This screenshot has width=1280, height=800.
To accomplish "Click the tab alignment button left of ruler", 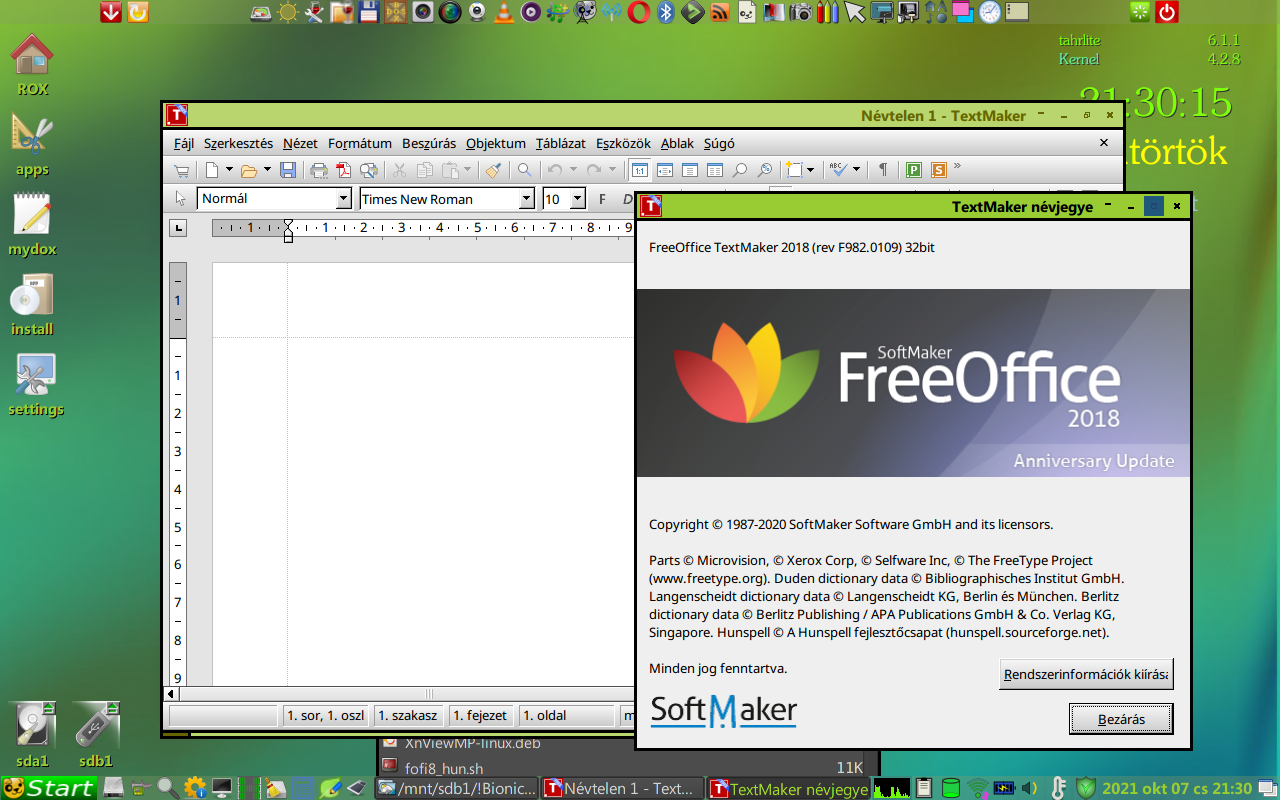I will pyautogui.click(x=179, y=228).
